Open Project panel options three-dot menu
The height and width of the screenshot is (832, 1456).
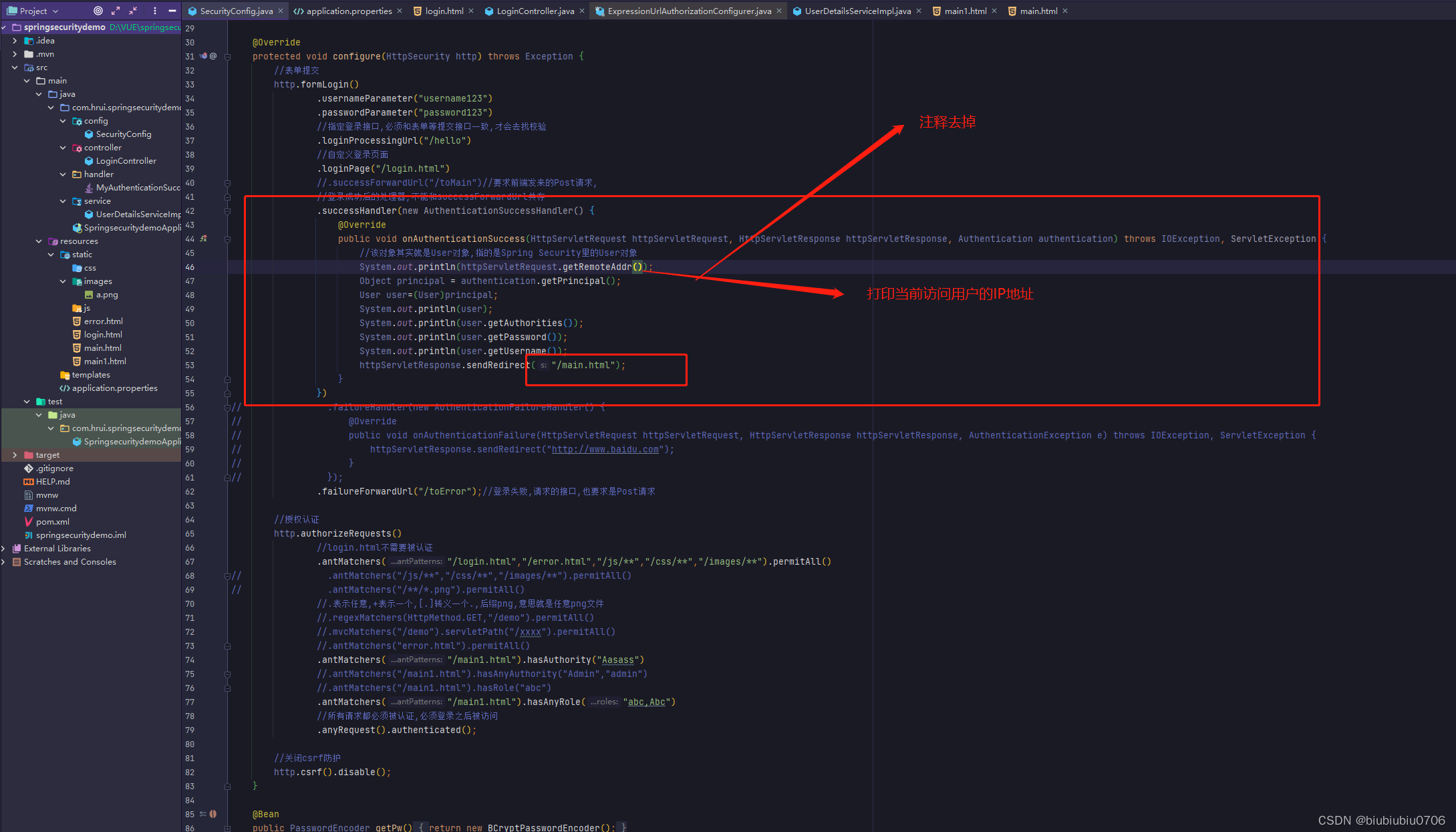point(155,11)
